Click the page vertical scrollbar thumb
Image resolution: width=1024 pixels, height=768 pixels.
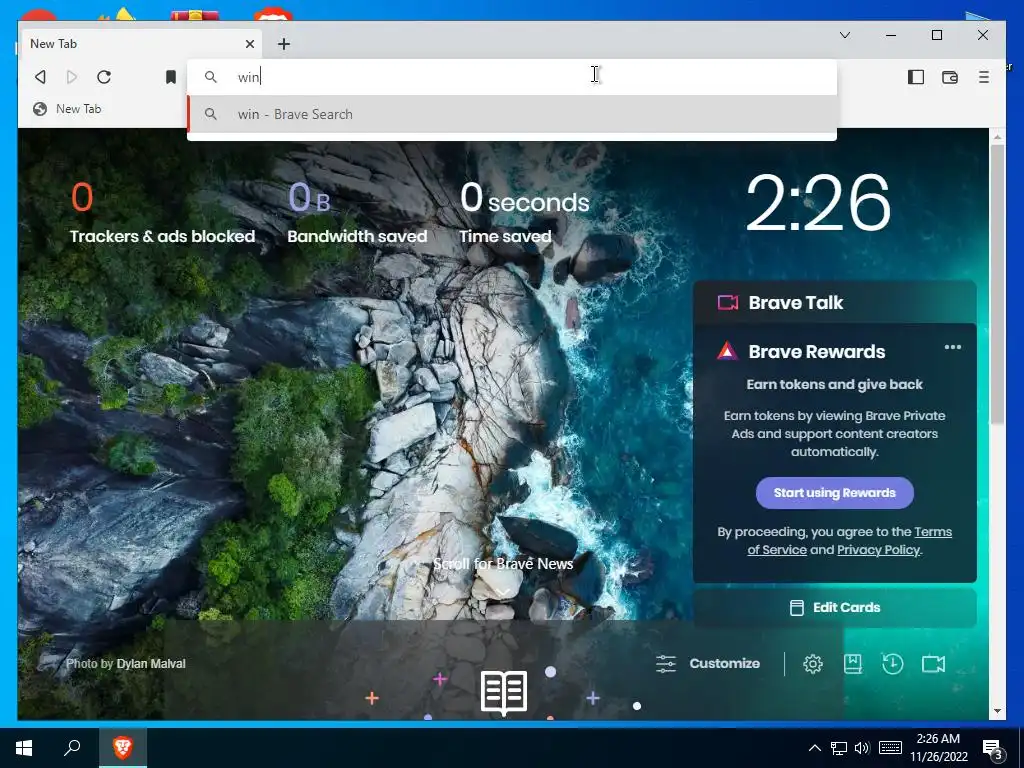pyautogui.click(x=997, y=284)
